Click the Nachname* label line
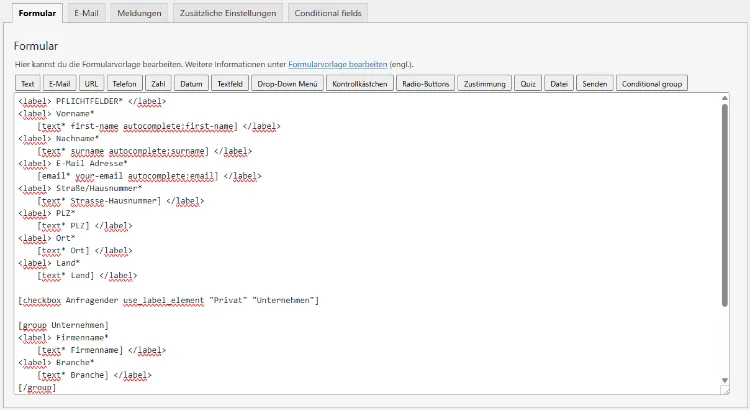 [58, 139]
